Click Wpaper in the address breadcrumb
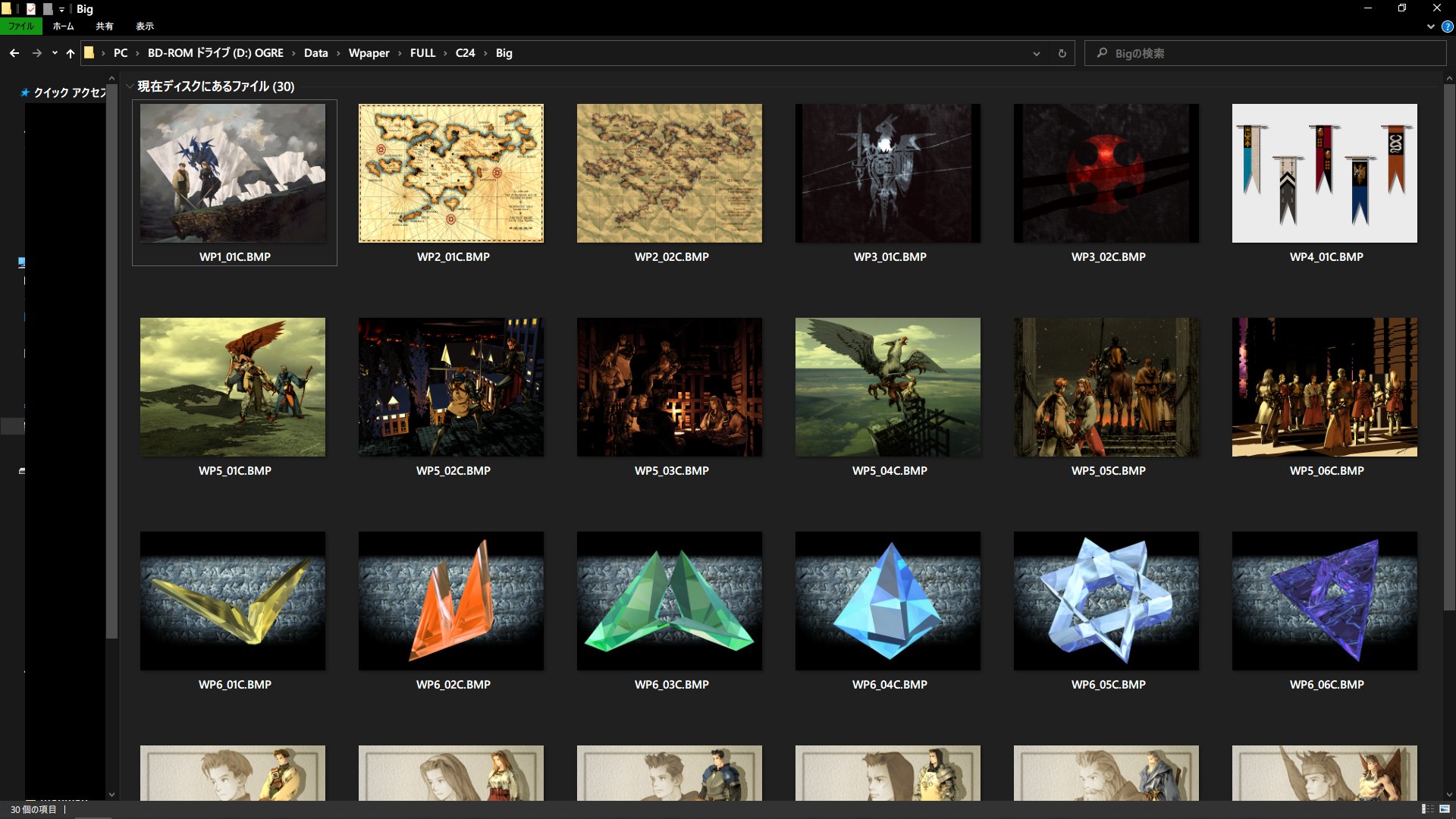1456x819 pixels. pos(369,53)
